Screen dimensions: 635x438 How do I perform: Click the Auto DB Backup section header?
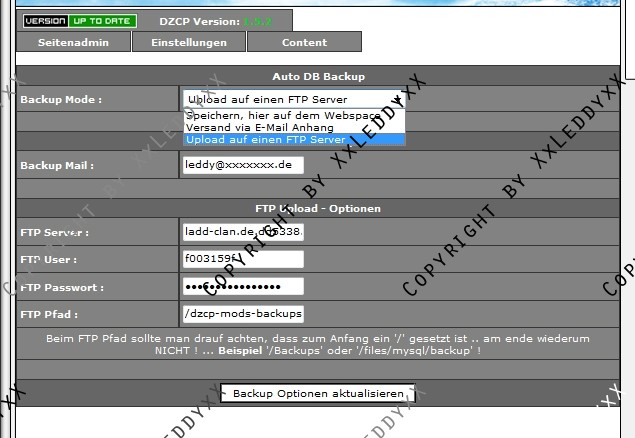tap(318, 76)
